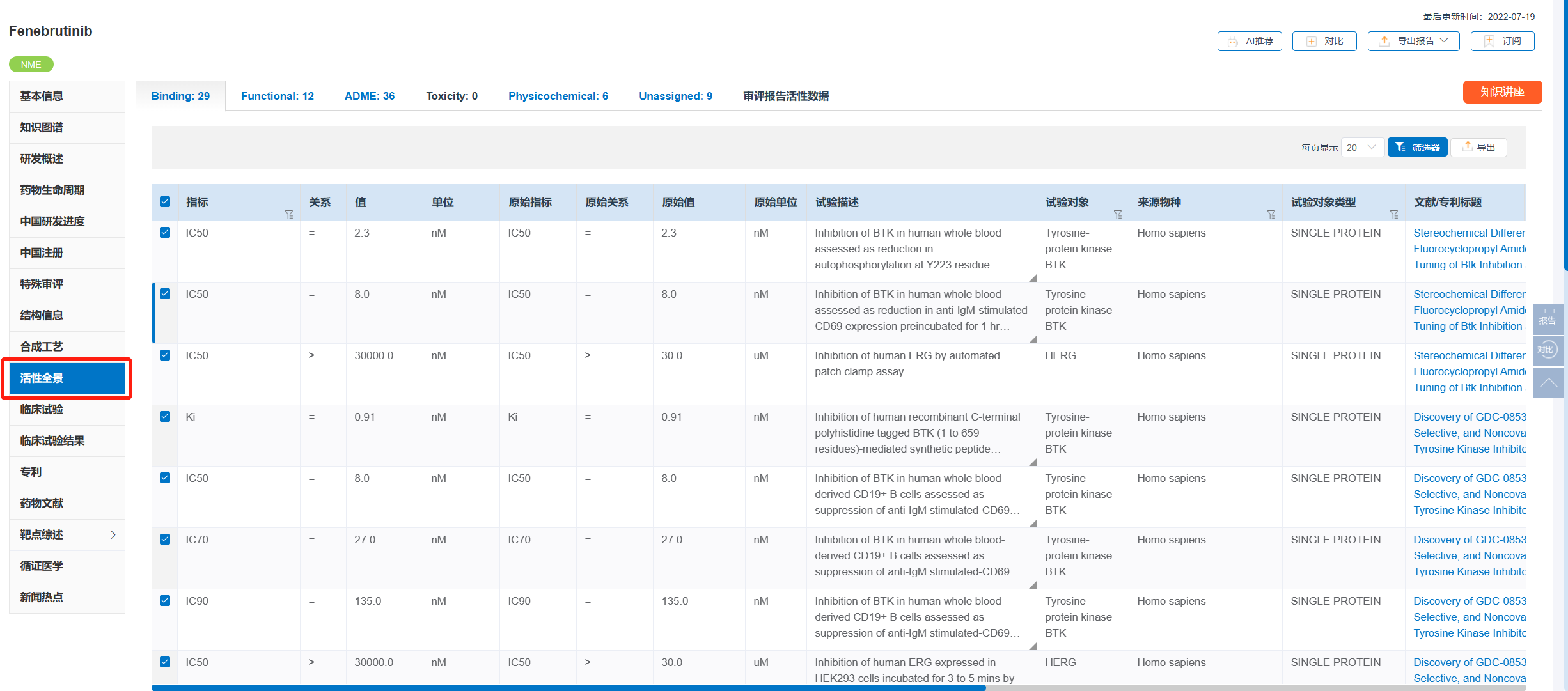Open the 每页显示 20 page size dropdown
1568x691 pixels.
click(x=1362, y=147)
